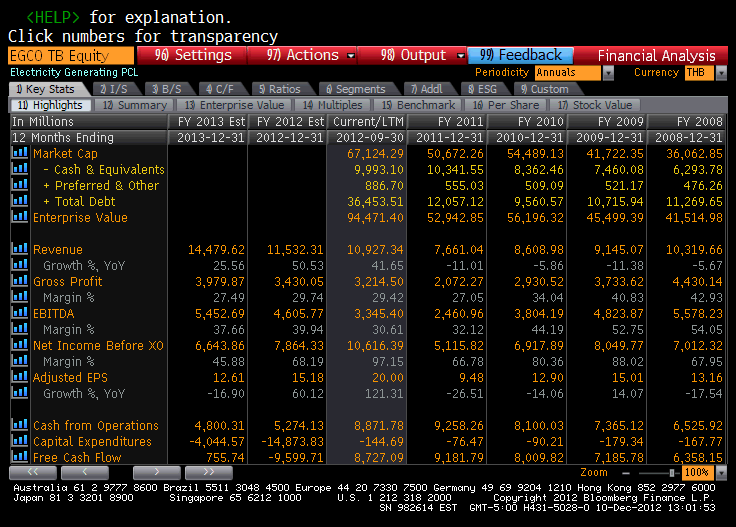Jump to first periods with << button

[33, 473]
